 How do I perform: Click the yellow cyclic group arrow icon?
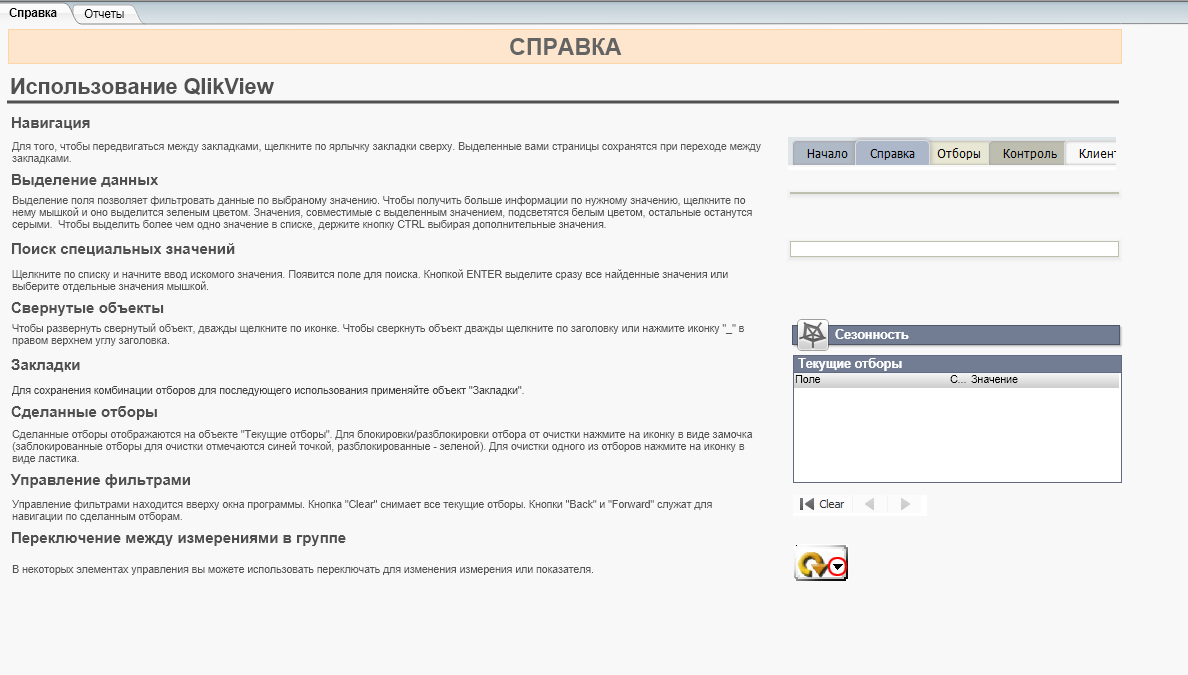pos(812,565)
